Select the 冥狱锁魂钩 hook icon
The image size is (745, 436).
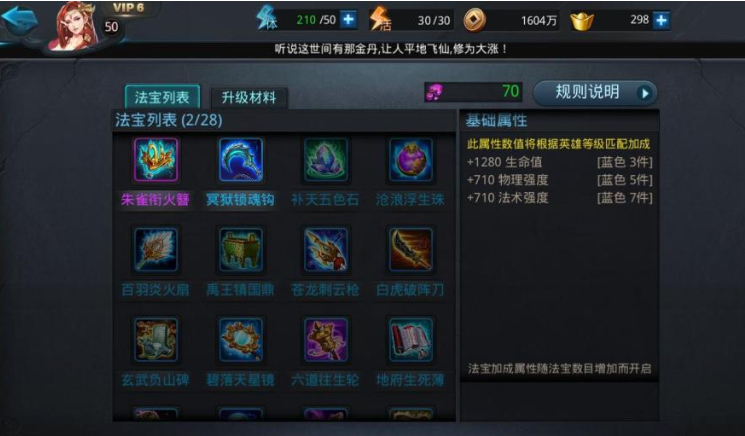tap(240, 160)
